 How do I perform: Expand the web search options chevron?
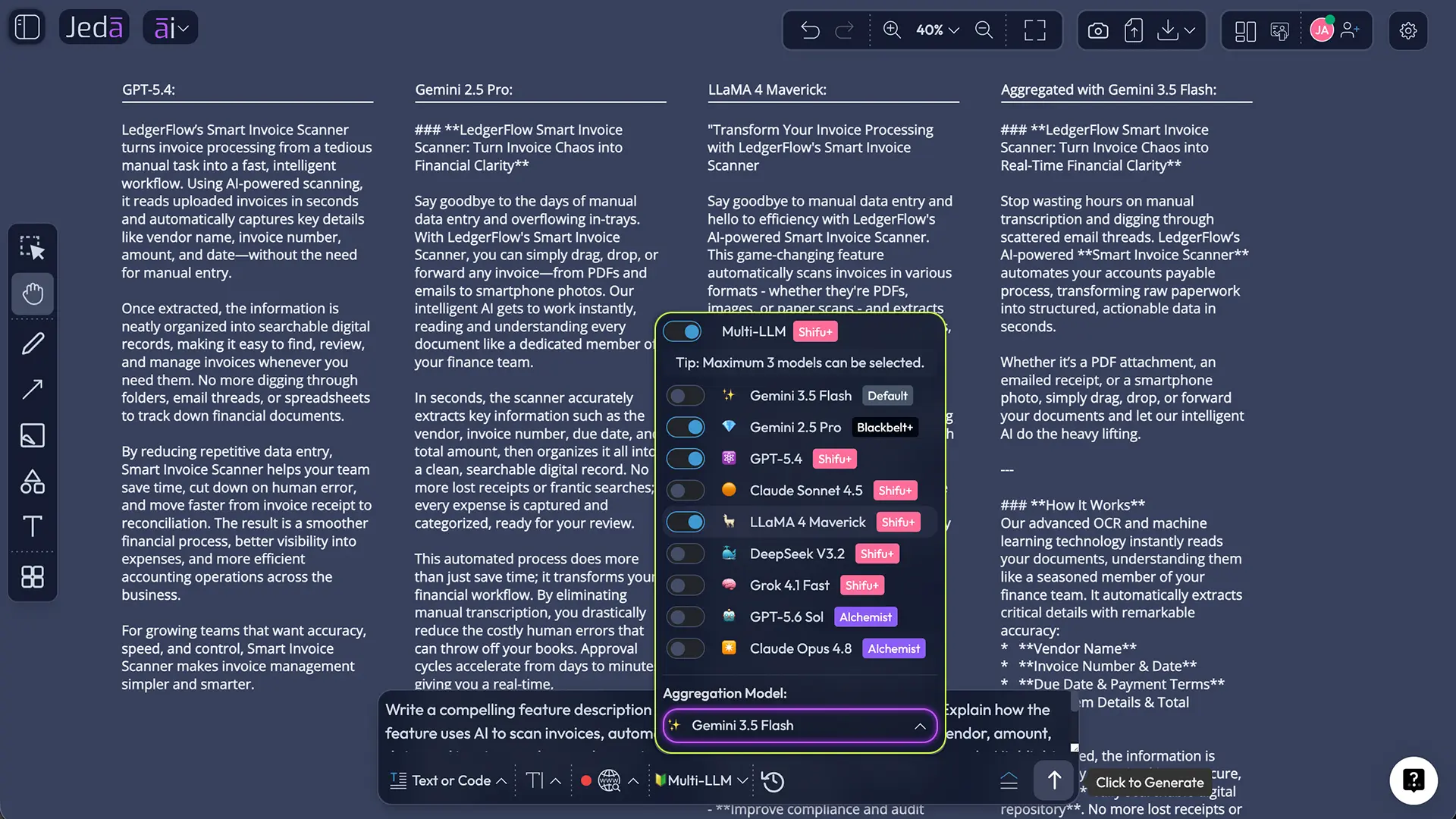(633, 780)
